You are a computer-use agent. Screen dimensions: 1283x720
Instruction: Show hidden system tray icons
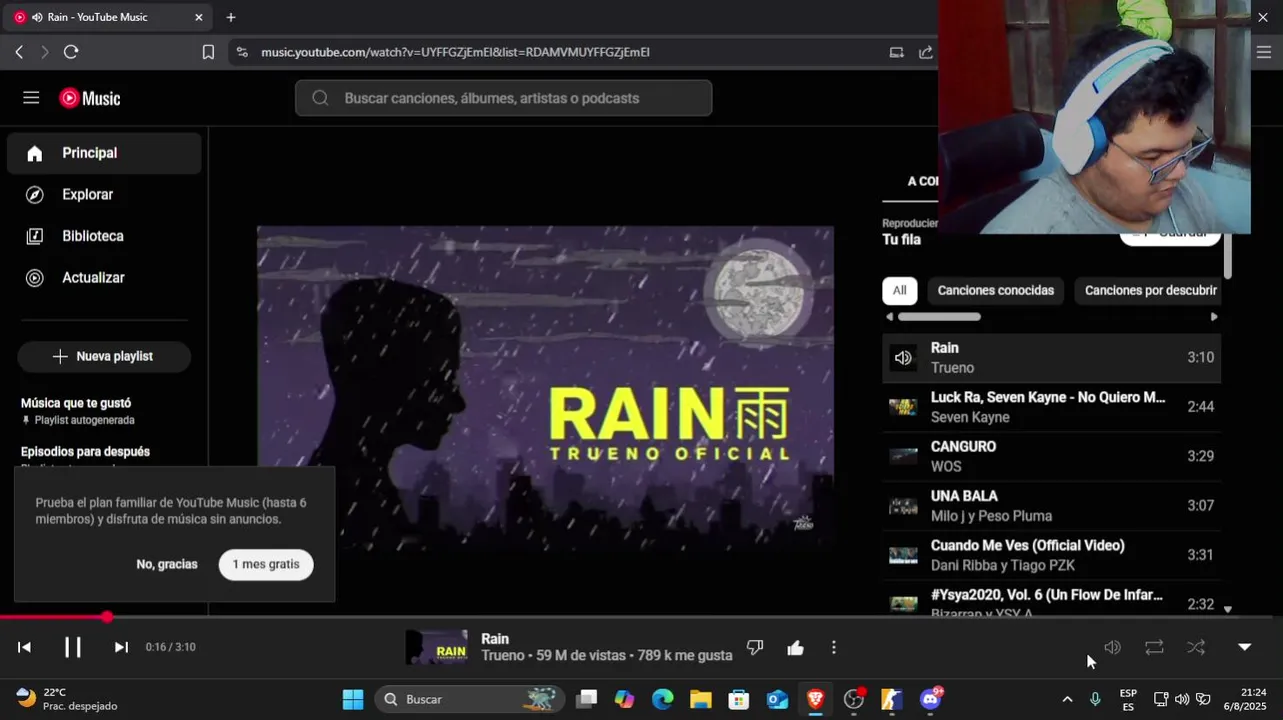tap(1067, 699)
